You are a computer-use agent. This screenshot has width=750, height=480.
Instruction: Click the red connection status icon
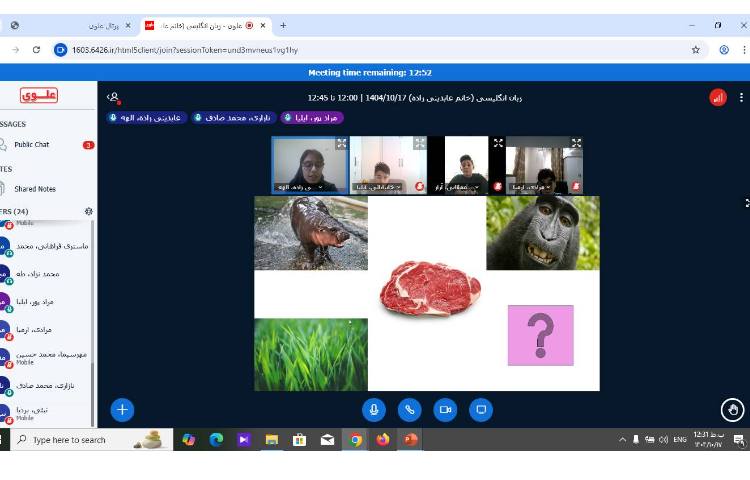coord(718,98)
